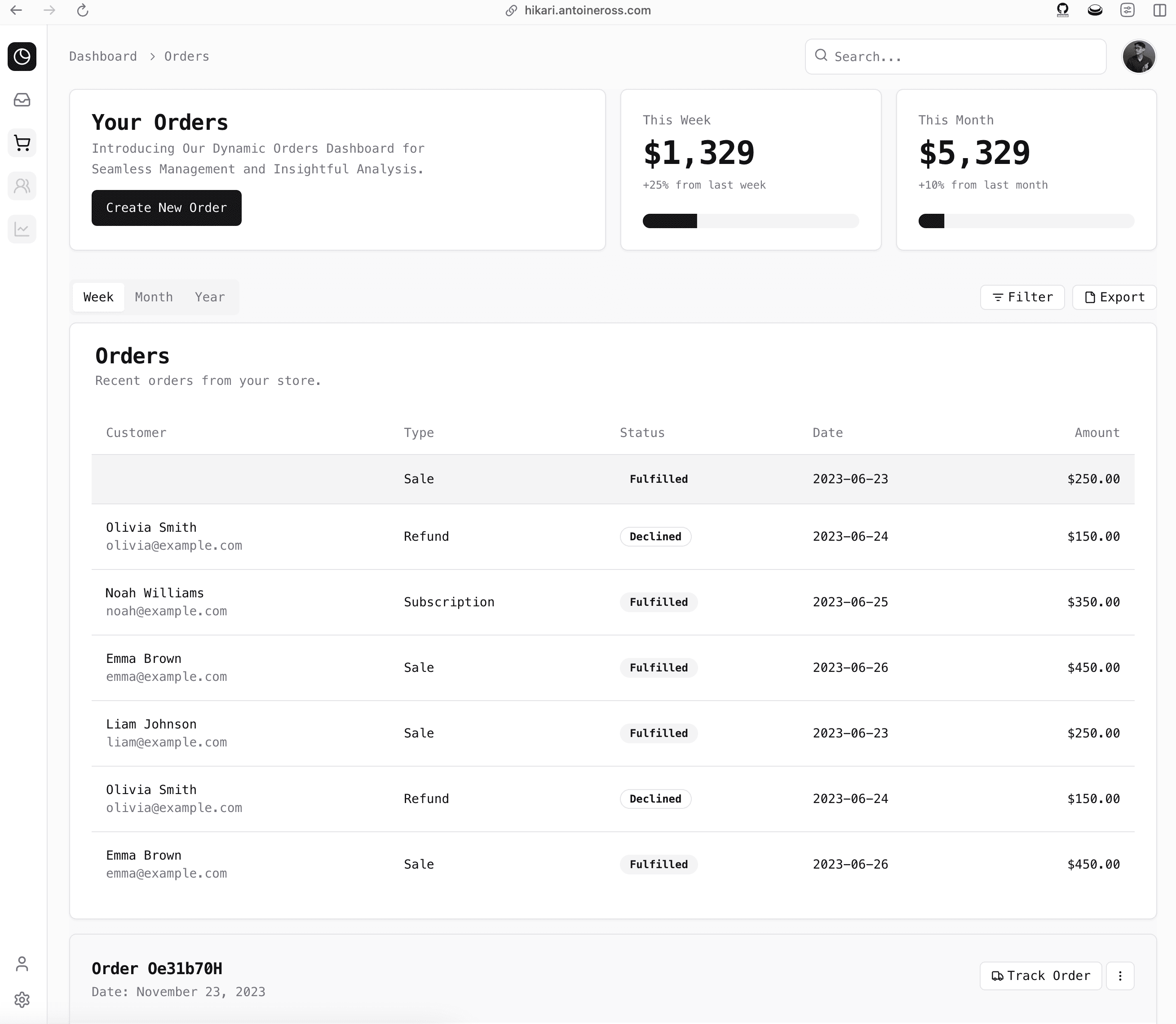Toggle the theme button in the top bar
The width and height of the screenshot is (1176, 1024).
click(1095, 10)
